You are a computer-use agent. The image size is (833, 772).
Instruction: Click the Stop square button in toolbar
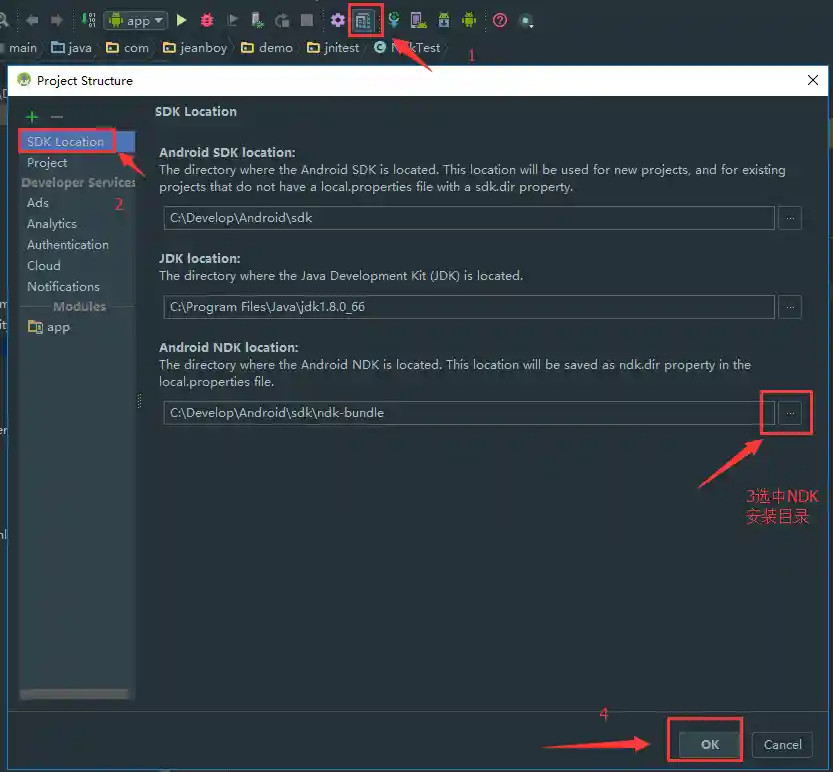pos(307,20)
